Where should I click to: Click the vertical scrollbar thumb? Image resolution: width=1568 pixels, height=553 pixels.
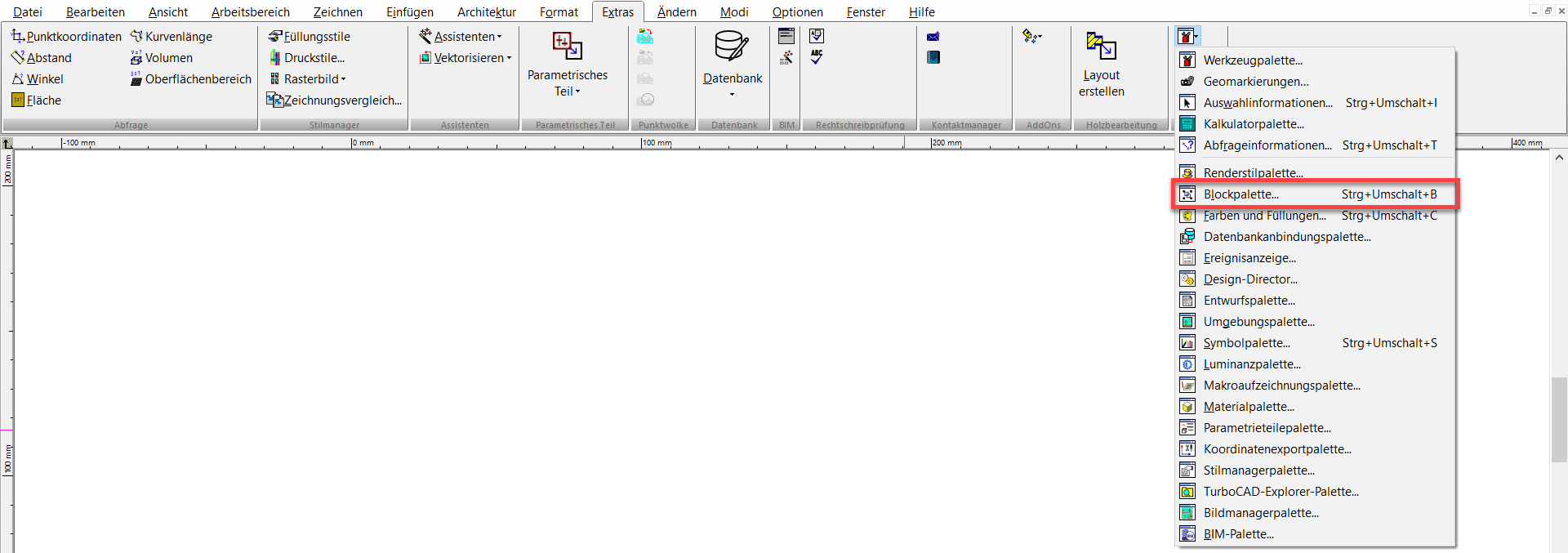point(1559,421)
